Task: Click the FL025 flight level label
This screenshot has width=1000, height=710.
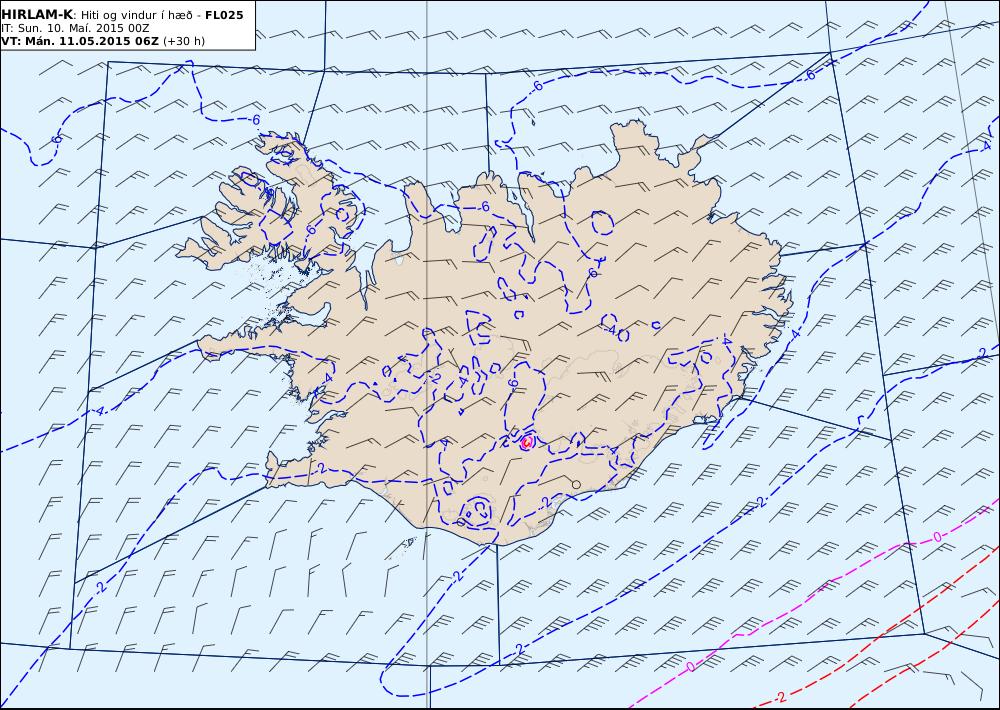Action: coord(224,15)
